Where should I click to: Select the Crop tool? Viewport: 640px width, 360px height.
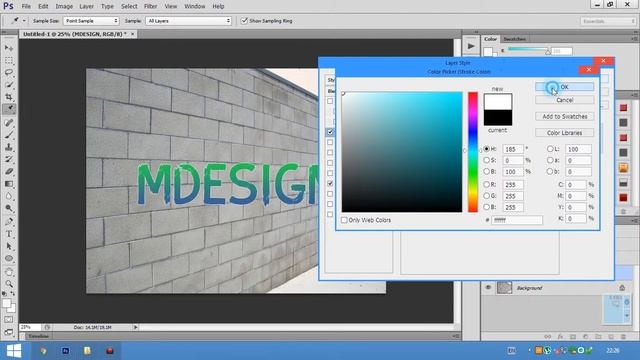point(9,97)
